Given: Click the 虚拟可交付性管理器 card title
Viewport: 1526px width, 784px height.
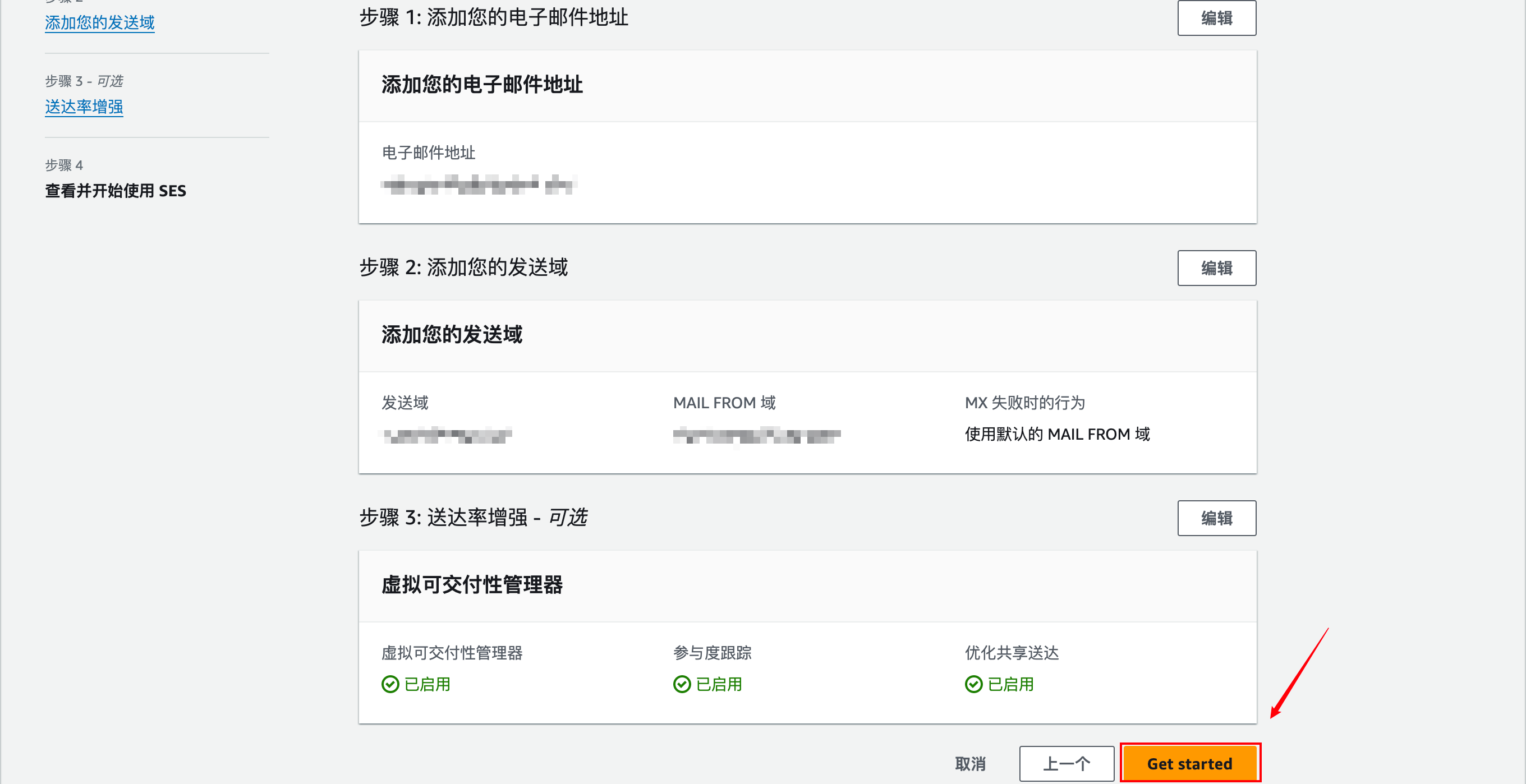Looking at the screenshot, I should (x=472, y=584).
